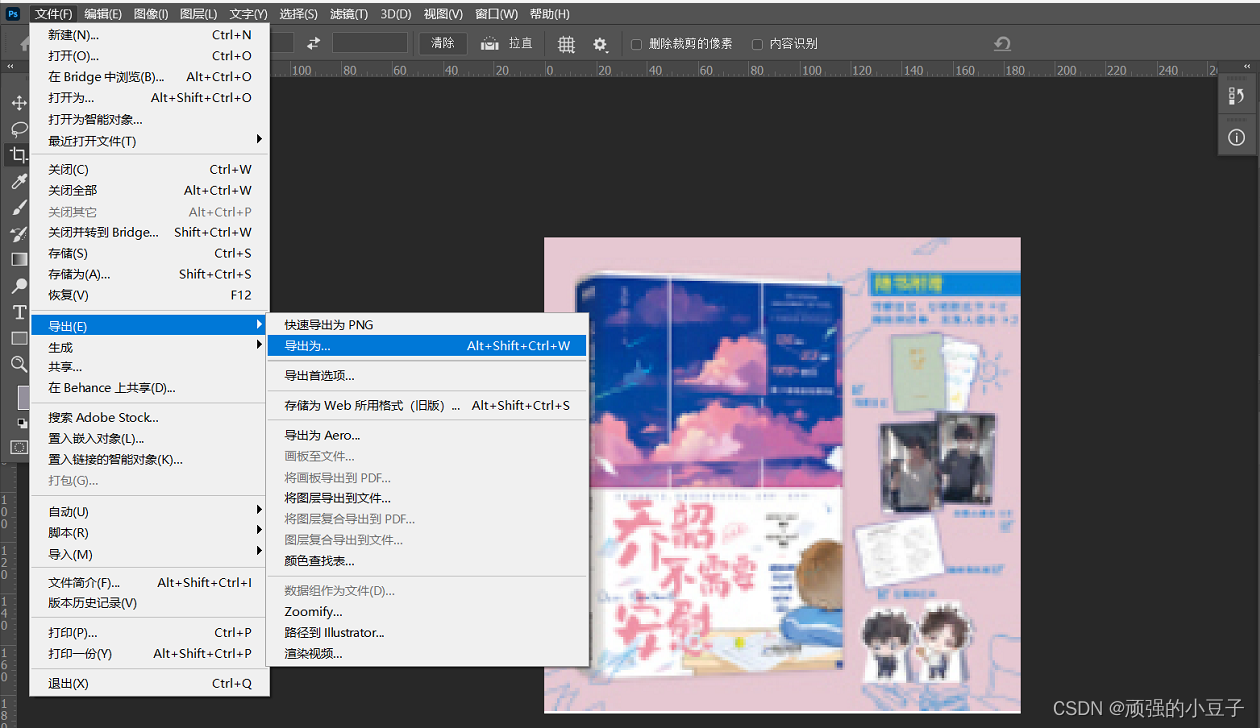The width and height of the screenshot is (1260, 728).
Task: Choose New (新建) in File menu
Action: (149, 35)
